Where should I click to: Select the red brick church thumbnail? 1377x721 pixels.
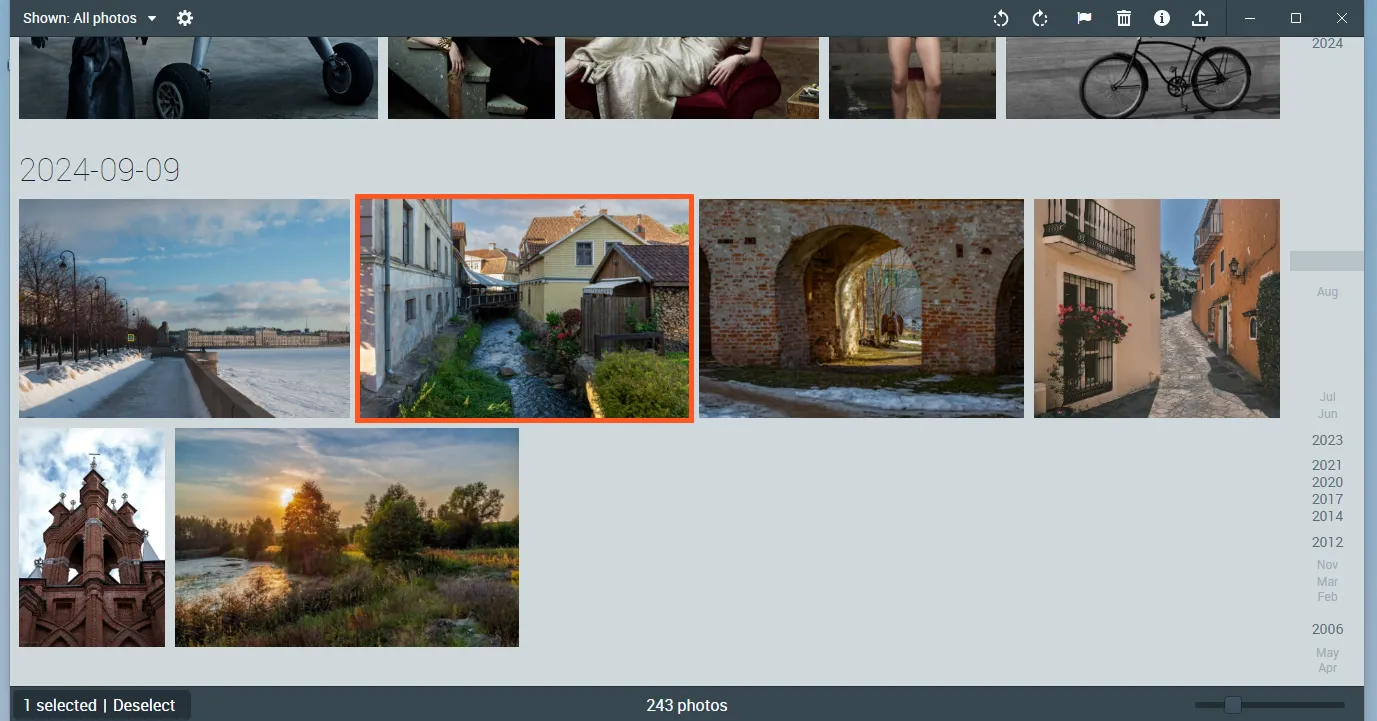pyautogui.click(x=91, y=537)
